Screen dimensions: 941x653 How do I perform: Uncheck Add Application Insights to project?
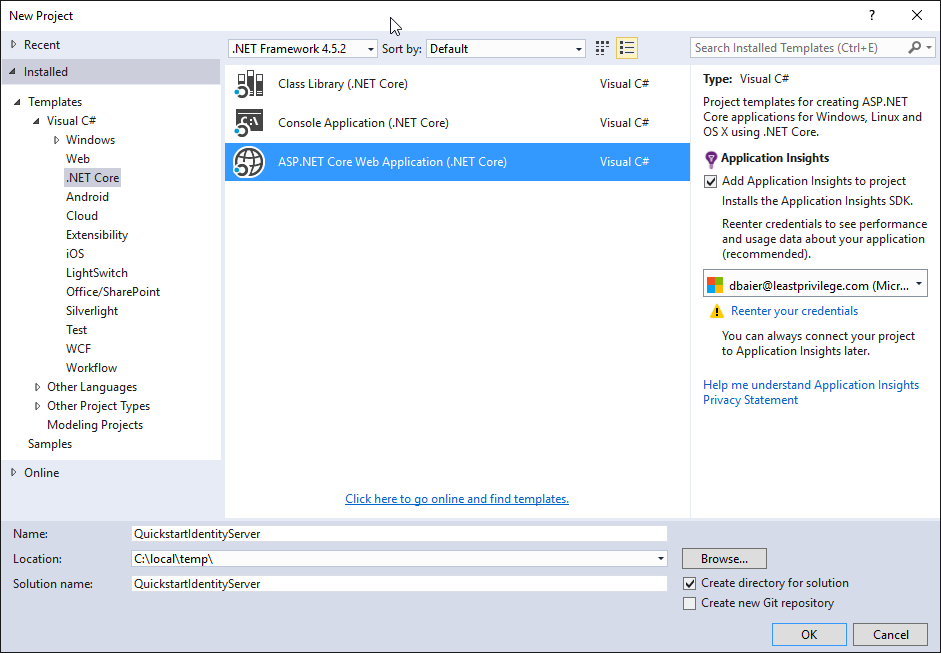[711, 181]
